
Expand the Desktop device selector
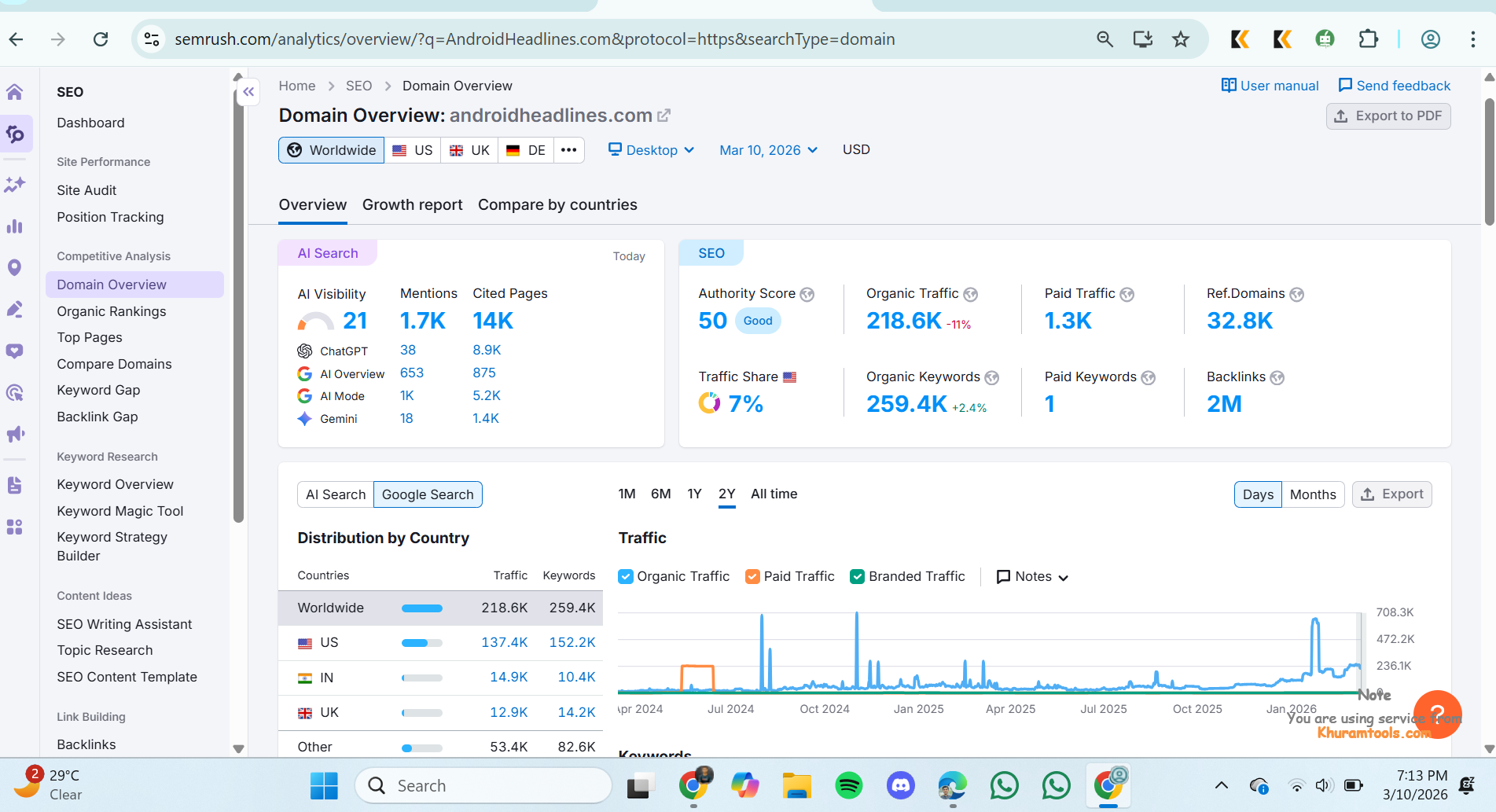point(650,149)
